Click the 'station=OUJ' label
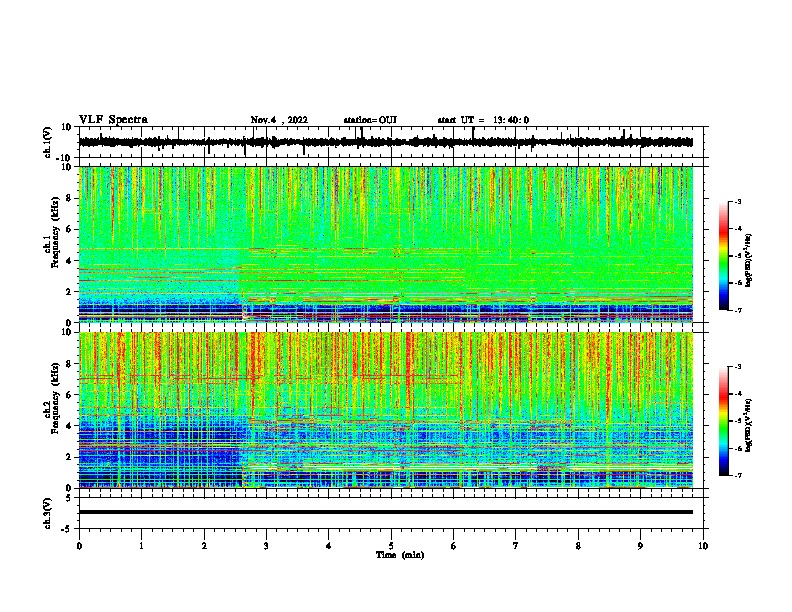 click(x=370, y=120)
